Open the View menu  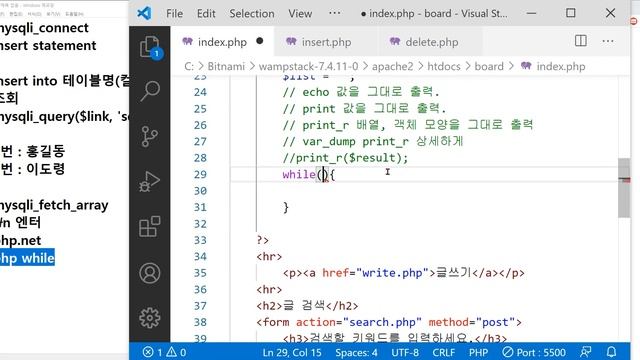pos(300,13)
